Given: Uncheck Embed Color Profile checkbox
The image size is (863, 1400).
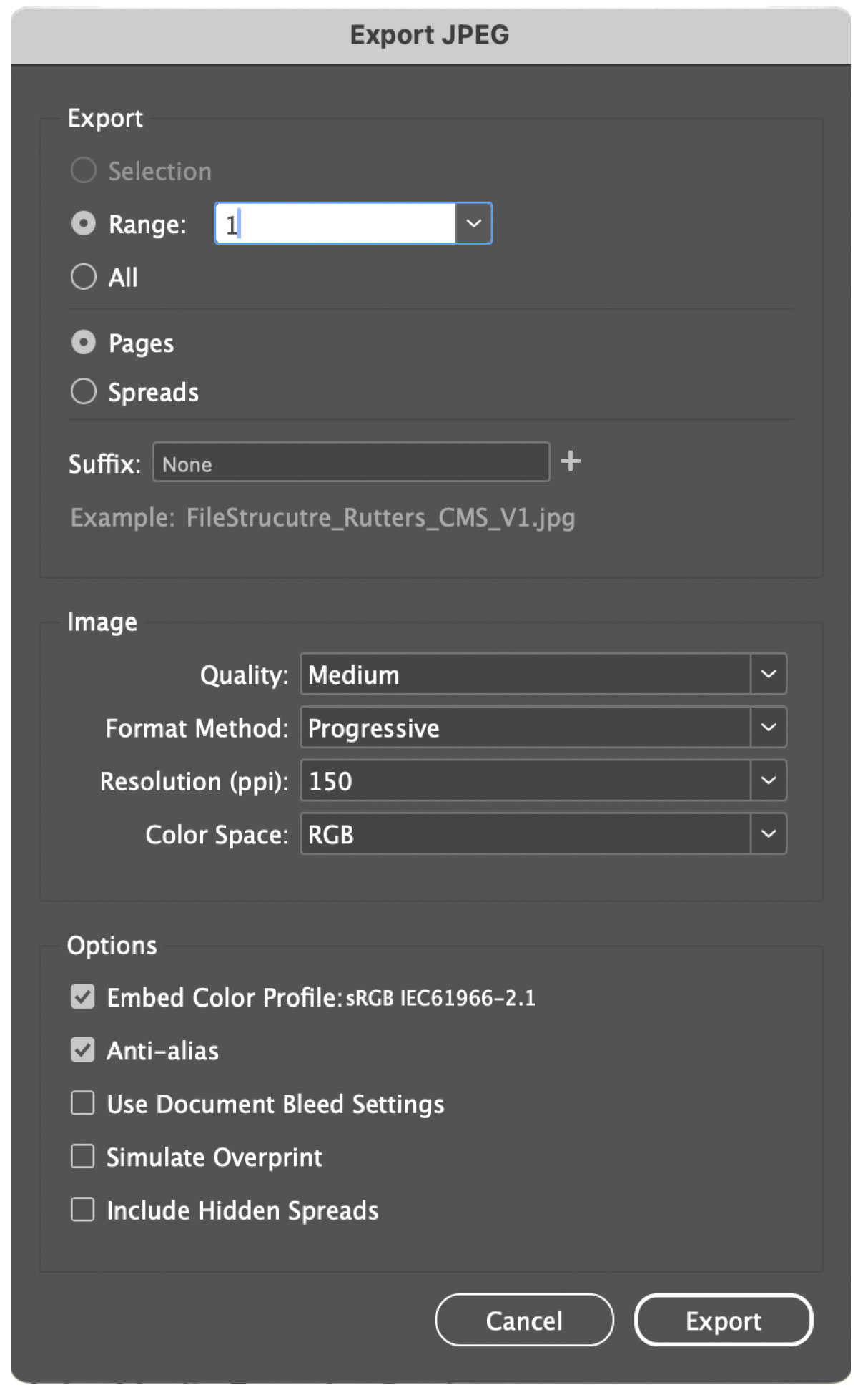Looking at the screenshot, I should pos(82,997).
